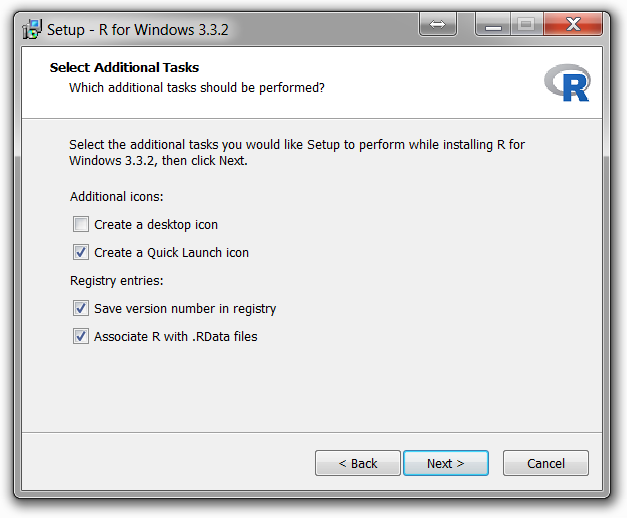
Task: Click the 'Save version number in registry' label
Action: pyautogui.click(x=185, y=309)
